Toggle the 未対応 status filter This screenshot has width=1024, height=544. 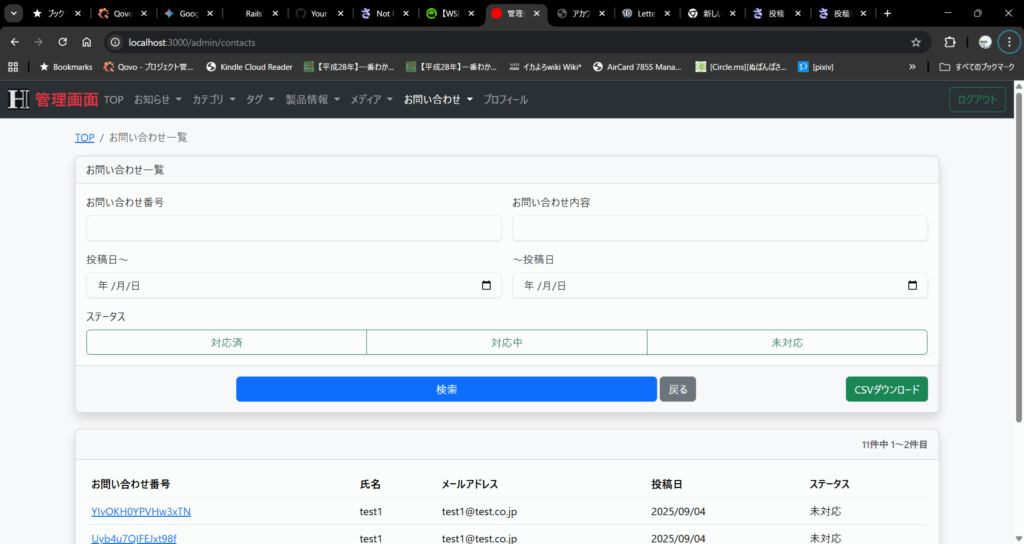787,342
